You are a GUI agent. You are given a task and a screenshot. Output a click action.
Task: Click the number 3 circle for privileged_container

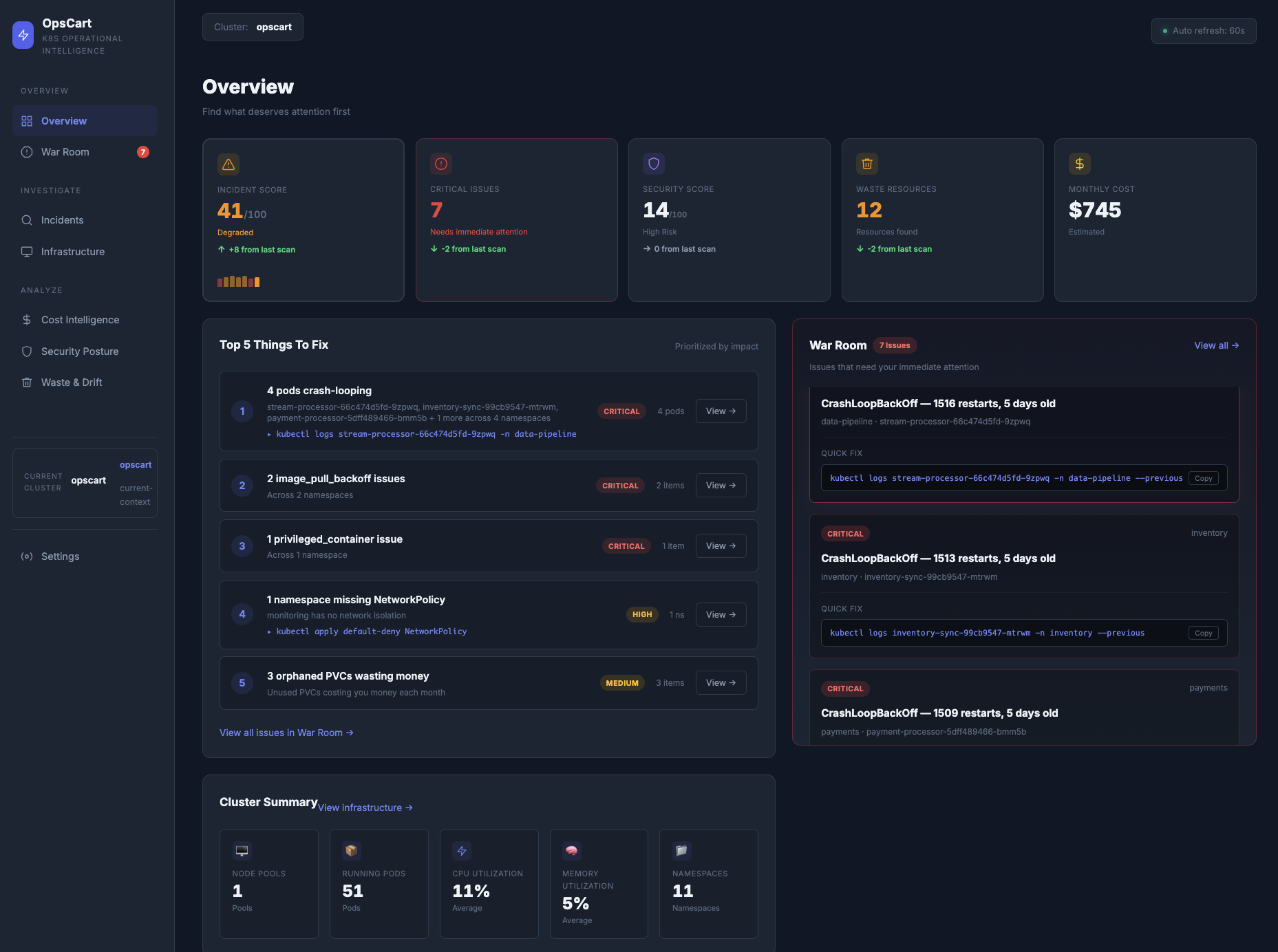[x=242, y=546]
